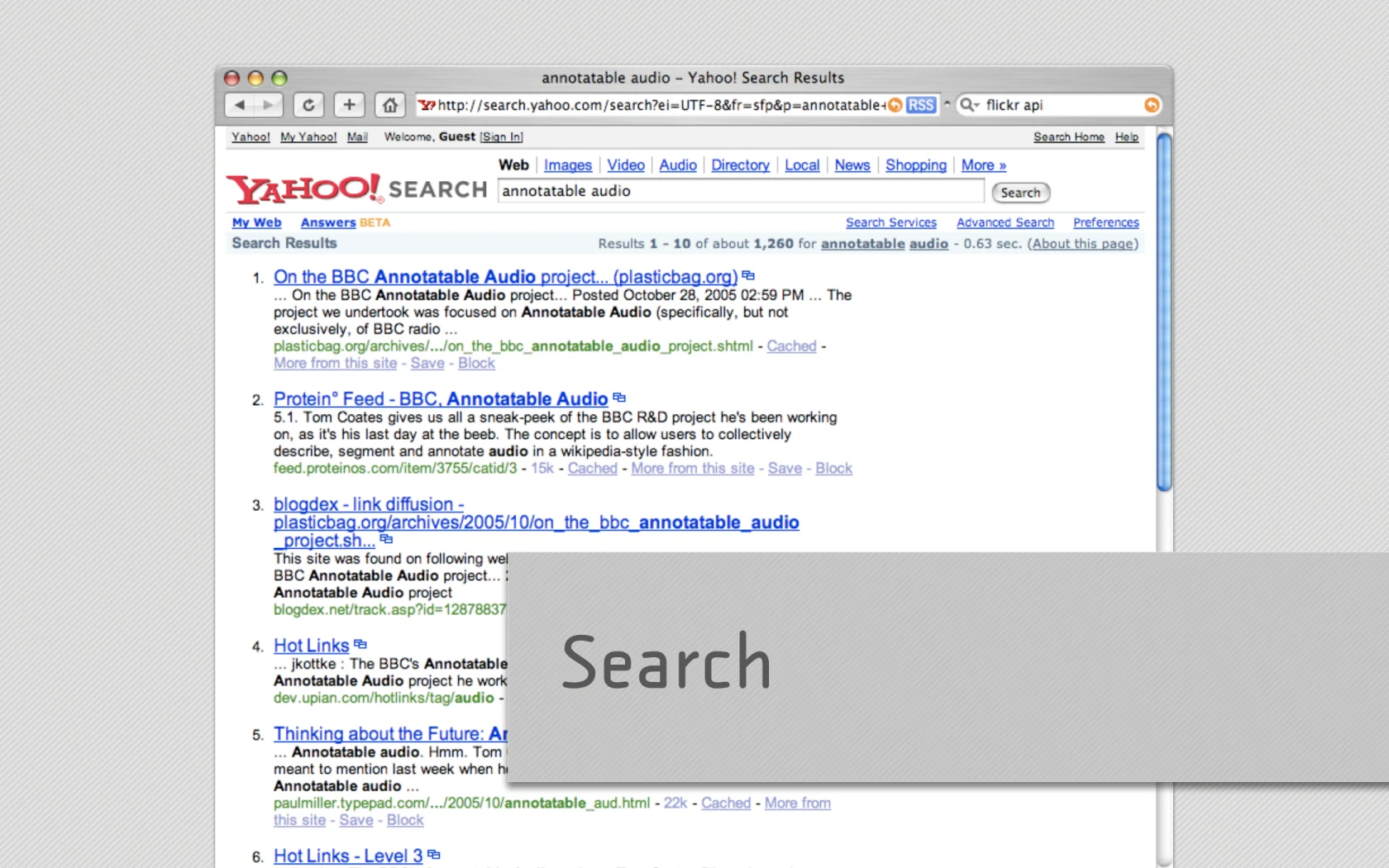1389x868 pixels.
Task: Open the My Web link
Action: click(257, 223)
